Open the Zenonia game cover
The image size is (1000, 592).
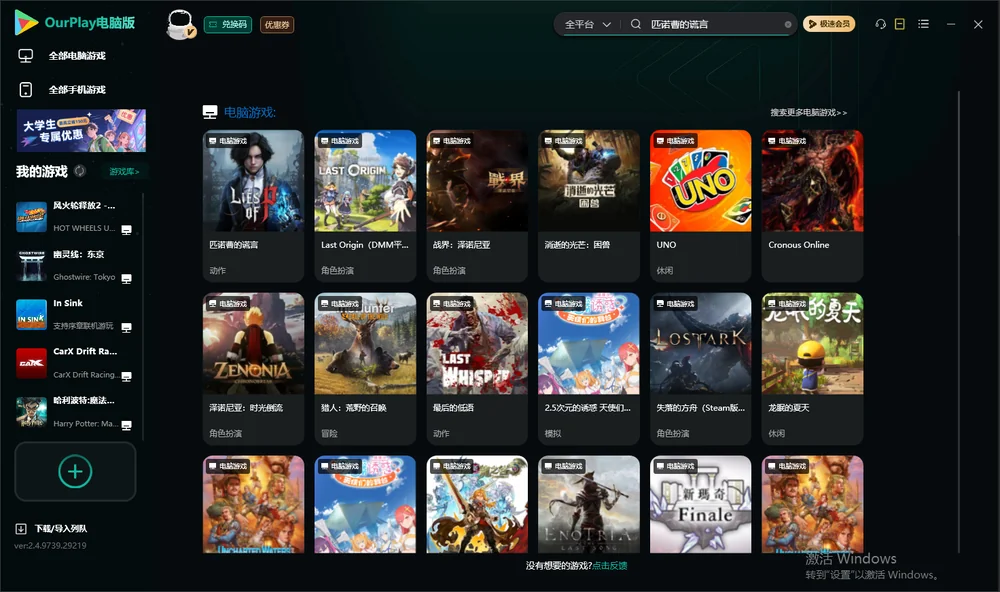(253, 343)
